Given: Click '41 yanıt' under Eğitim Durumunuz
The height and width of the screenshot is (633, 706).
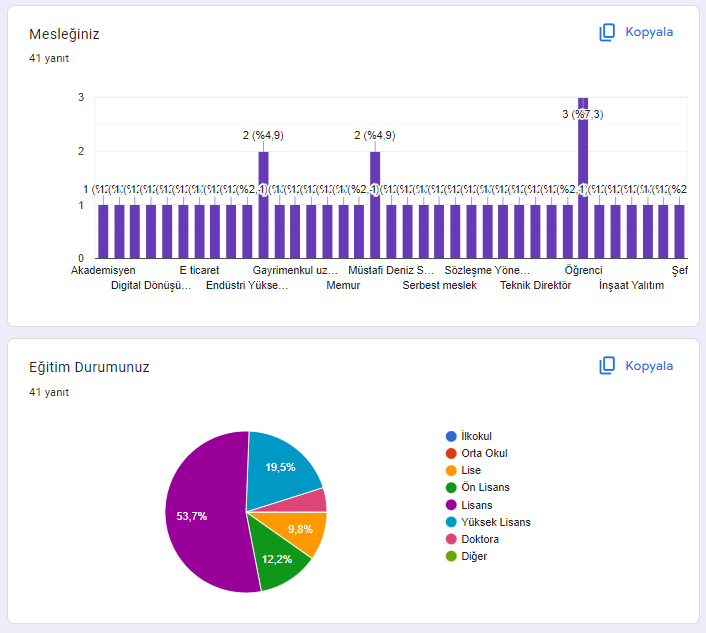Looking at the screenshot, I should point(49,392).
